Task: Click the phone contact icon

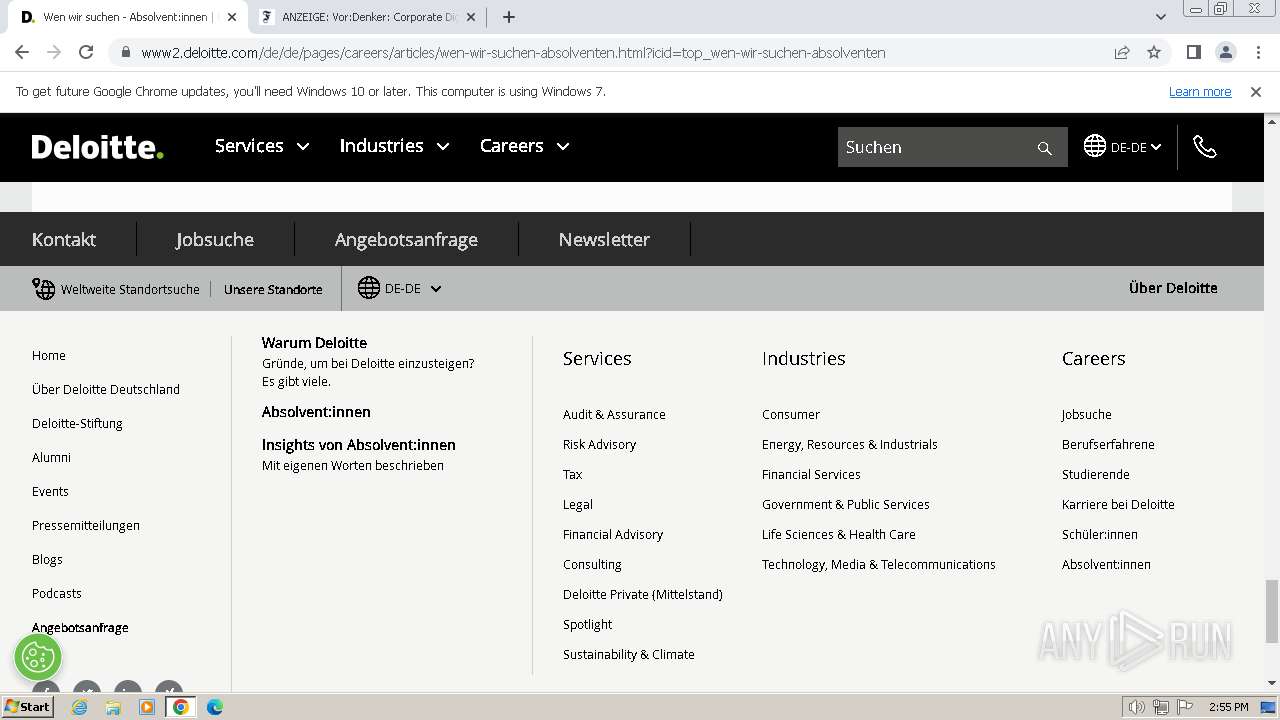Action: tap(1205, 147)
